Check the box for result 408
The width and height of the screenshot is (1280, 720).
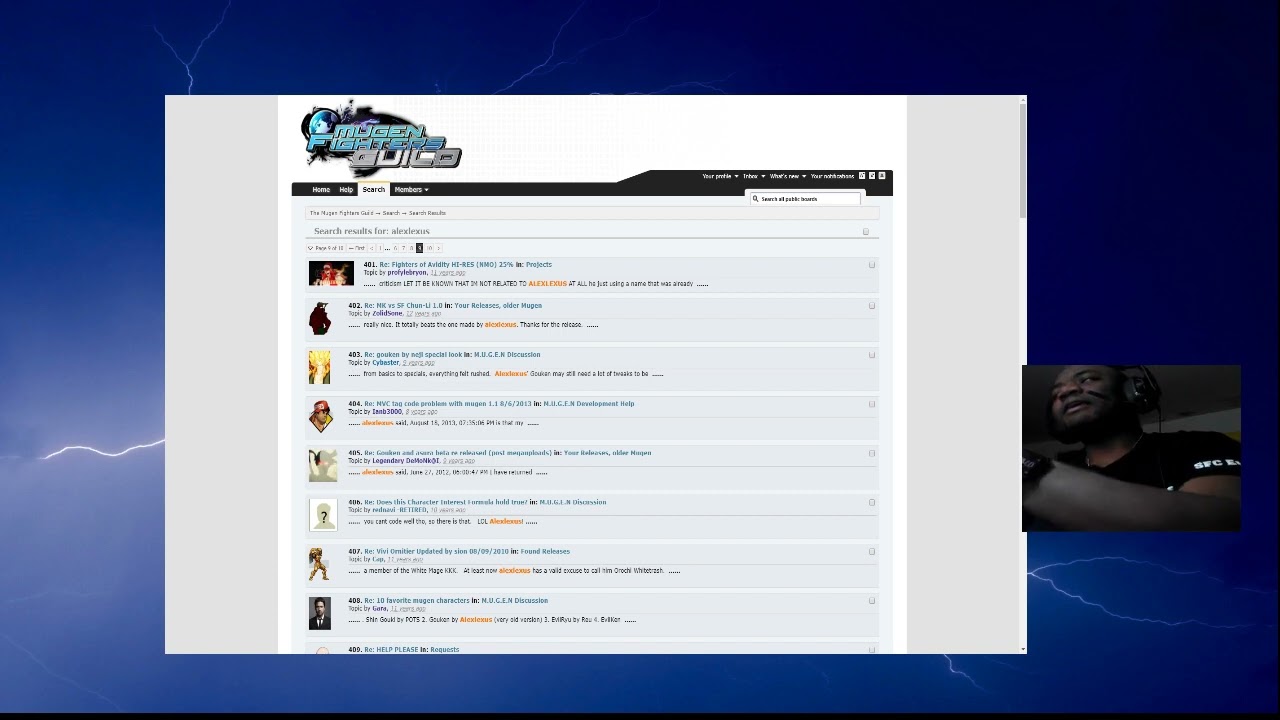click(872, 601)
